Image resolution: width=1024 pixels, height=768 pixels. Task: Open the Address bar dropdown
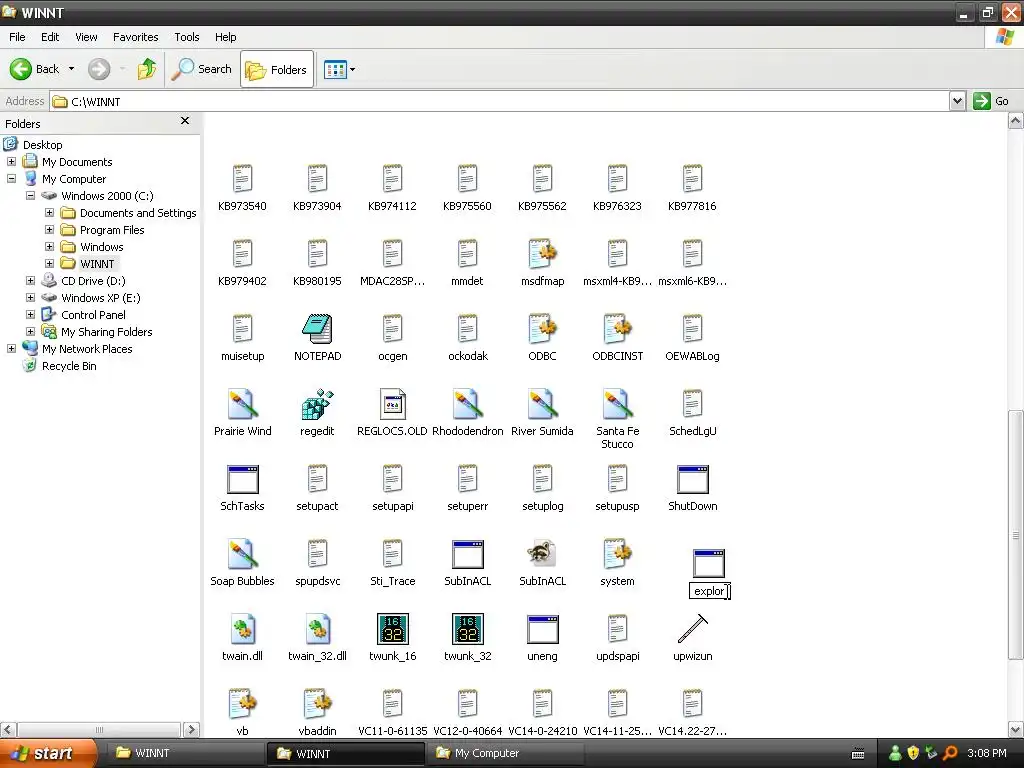(x=957, y=101)
